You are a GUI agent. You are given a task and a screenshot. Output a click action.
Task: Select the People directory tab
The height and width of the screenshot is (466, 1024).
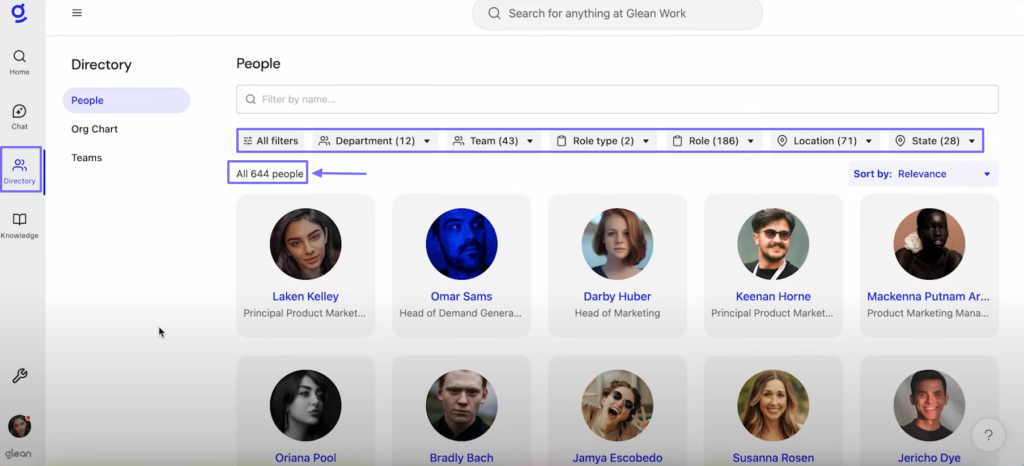[x=126, y=101]
